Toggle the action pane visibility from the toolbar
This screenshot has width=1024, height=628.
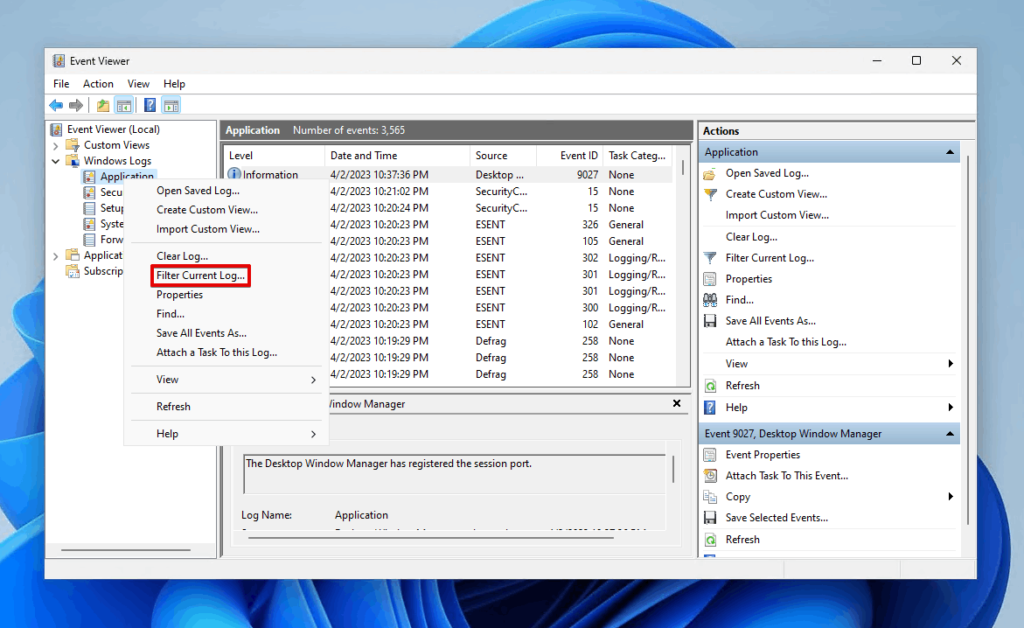tap(171, 104)
